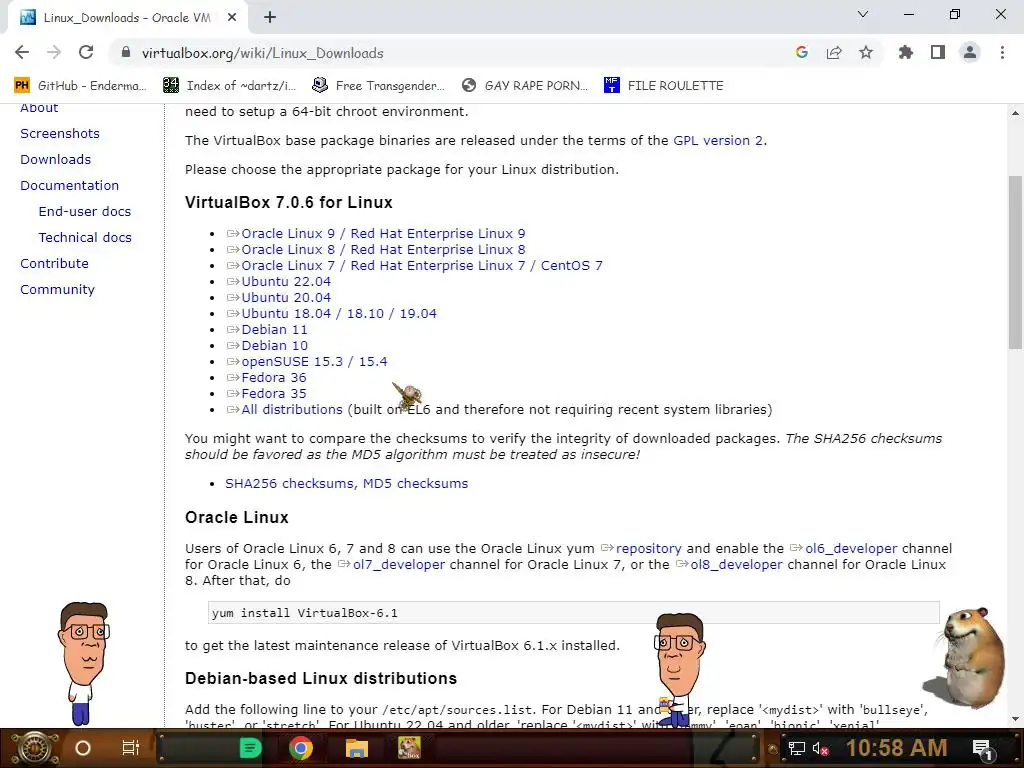Open the tab search chevron
The height and width of the screenshot is (768, 1024).
coord(863,14)
